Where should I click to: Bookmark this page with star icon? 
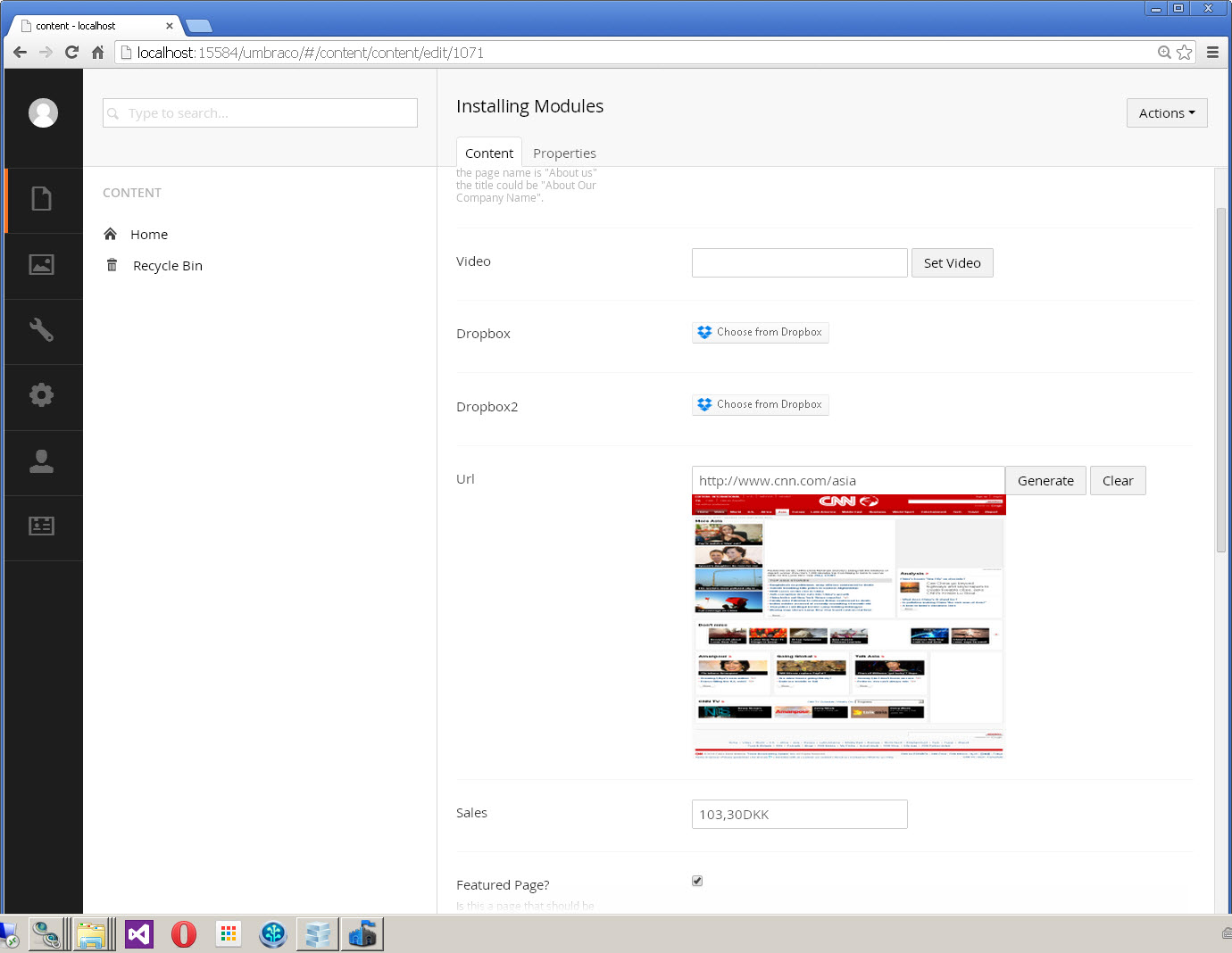1185,53
